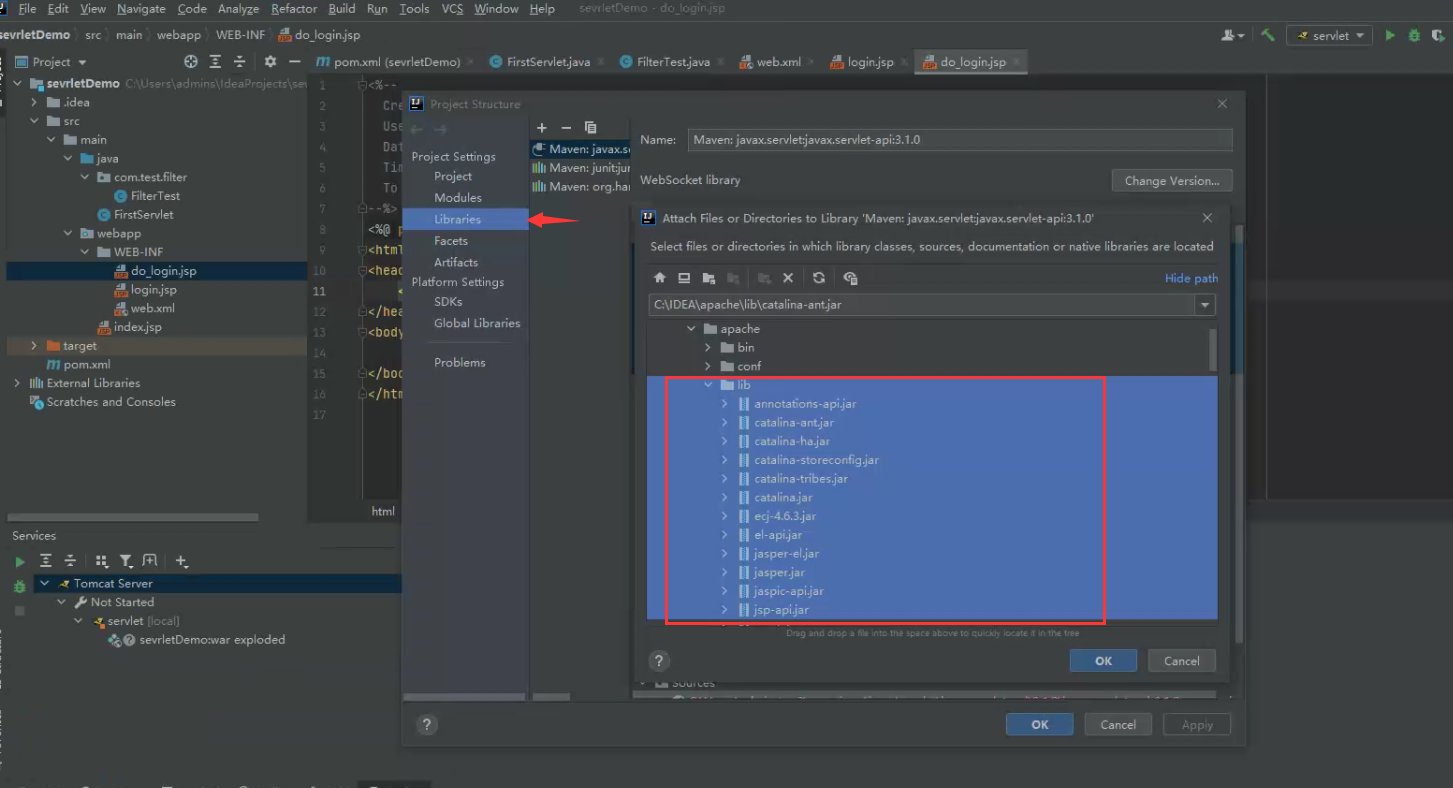1453x788 pixels.
Task: Click Open in New Tab icon in Services
Action: click(150, 561)
